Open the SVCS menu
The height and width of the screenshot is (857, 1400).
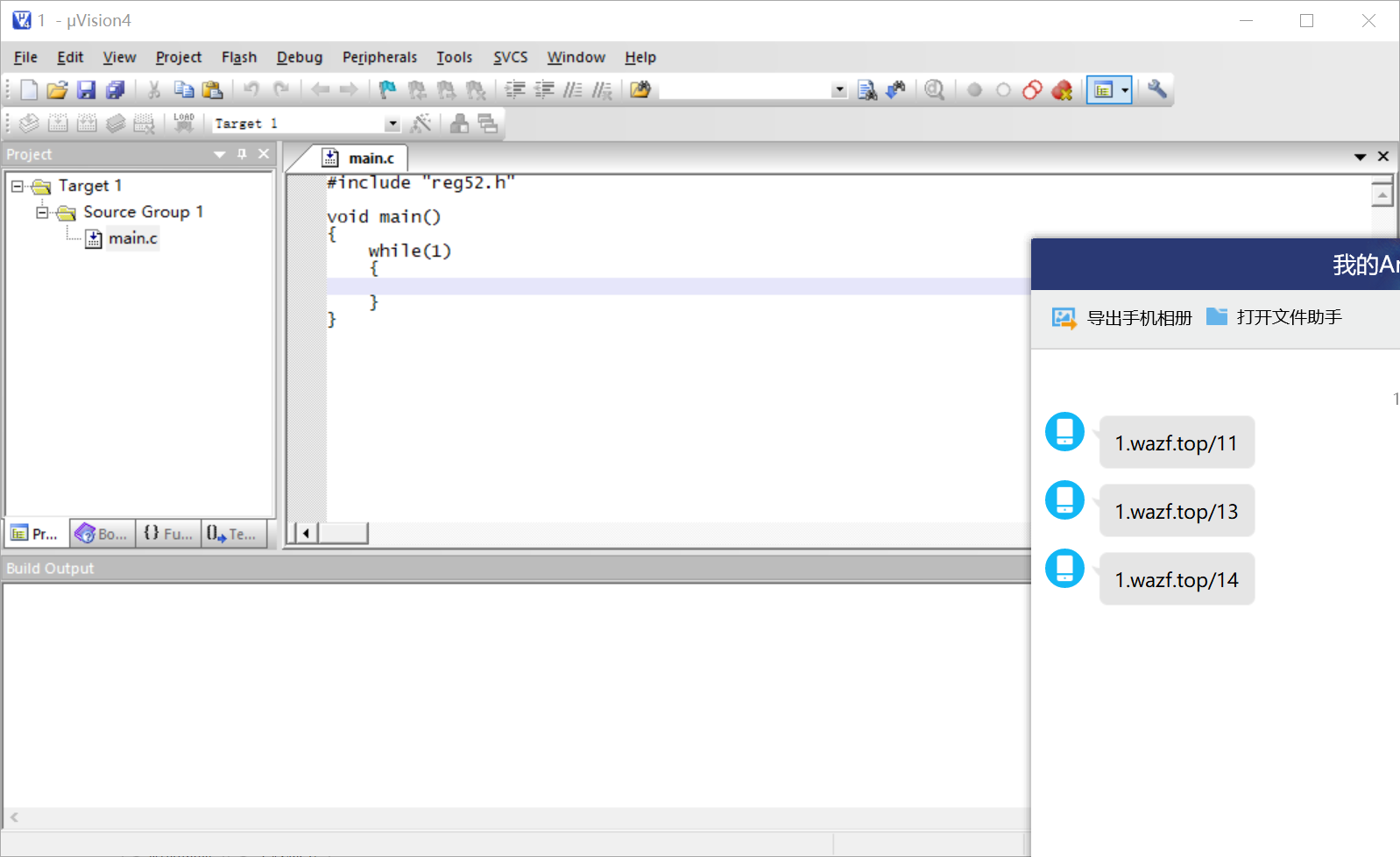pos(510,57)
